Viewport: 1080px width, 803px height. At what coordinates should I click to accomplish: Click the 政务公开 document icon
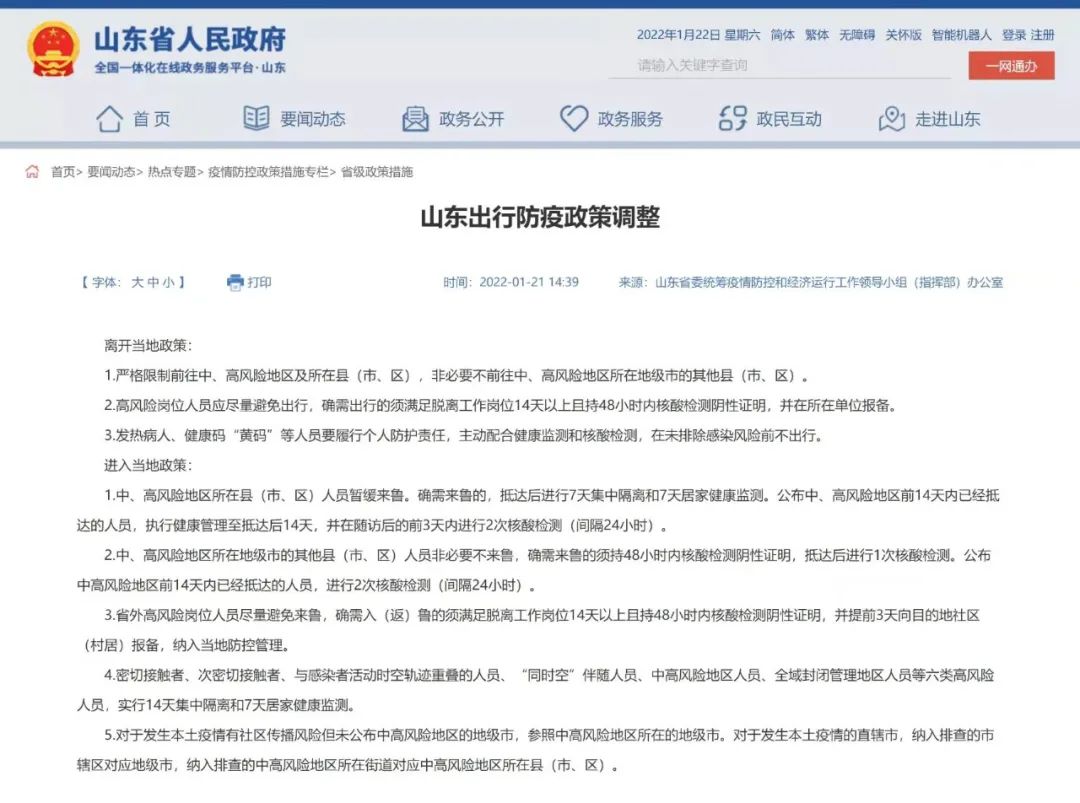[415, 119]
